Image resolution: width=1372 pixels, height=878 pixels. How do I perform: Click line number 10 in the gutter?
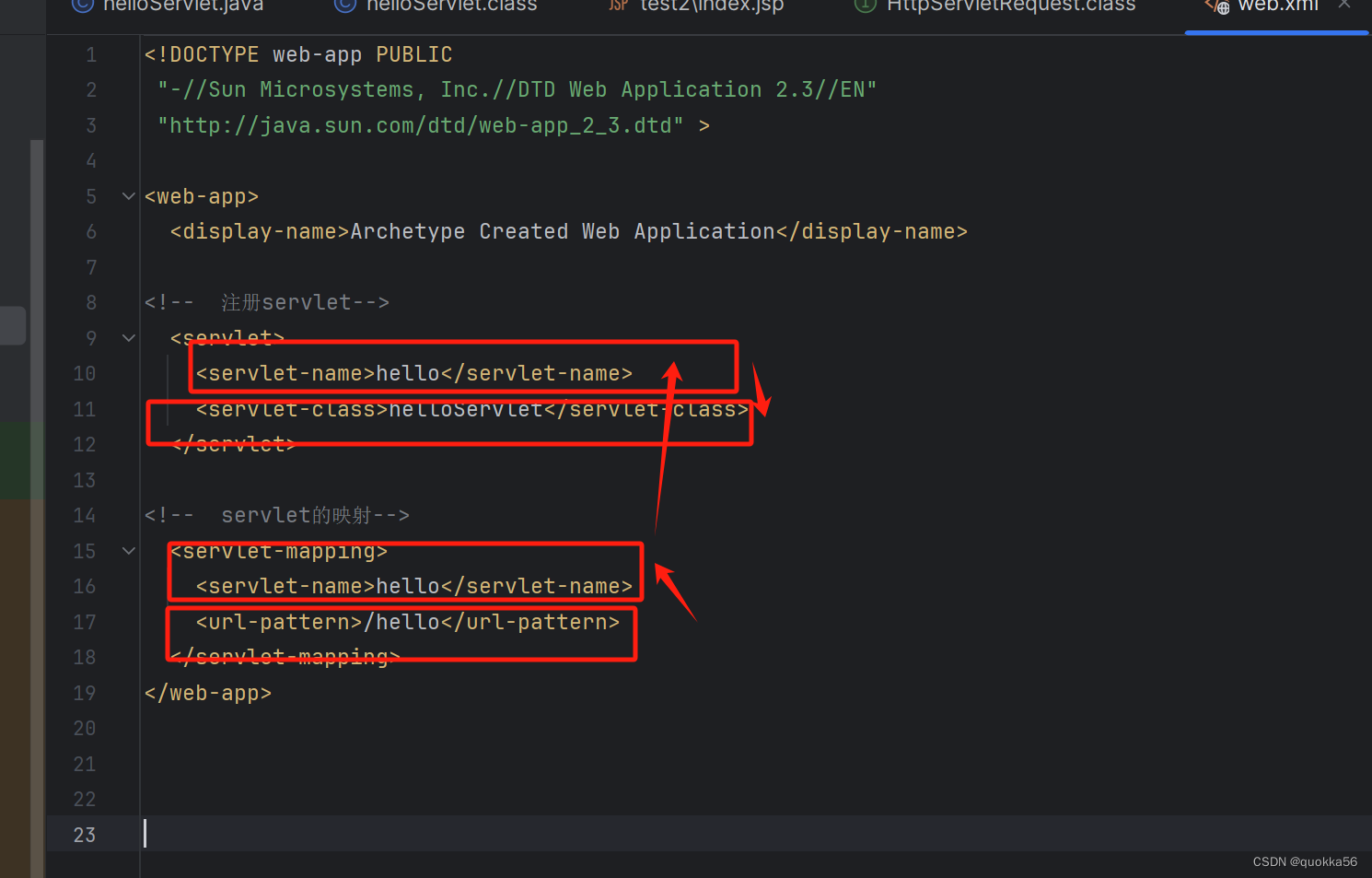coord(85,374)
